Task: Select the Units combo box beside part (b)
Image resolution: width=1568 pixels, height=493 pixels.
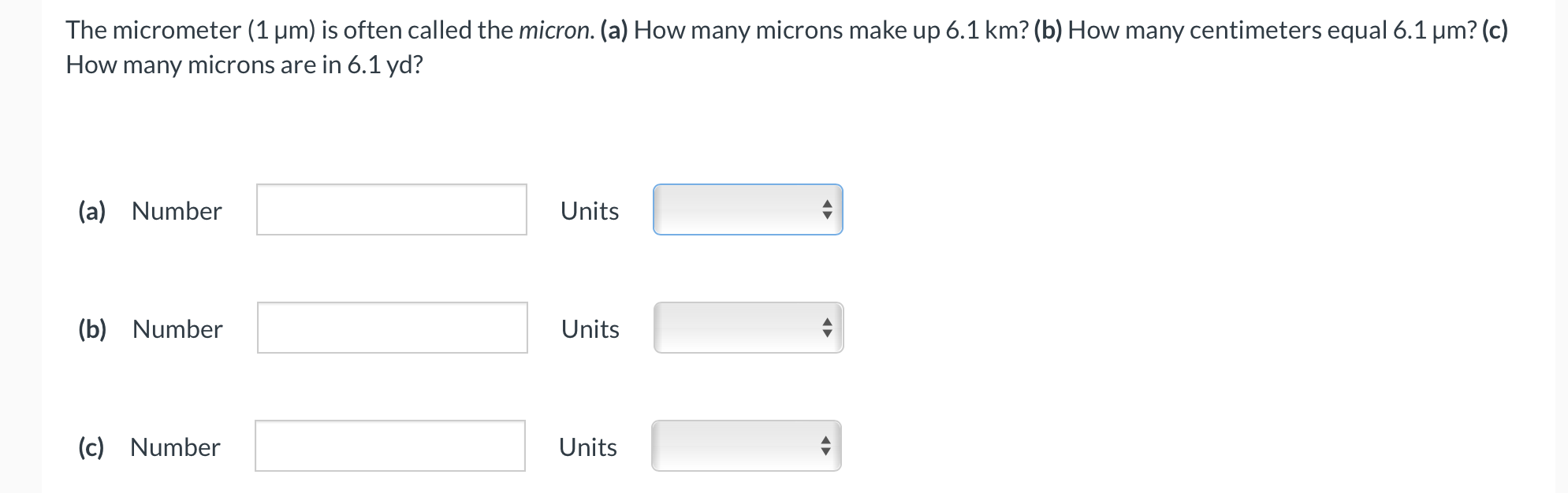Action: click(x=746, y=328)
